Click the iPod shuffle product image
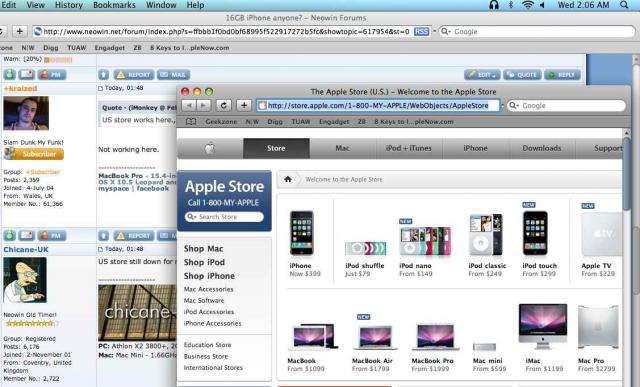The image size is (640, 387). point(365,248)
